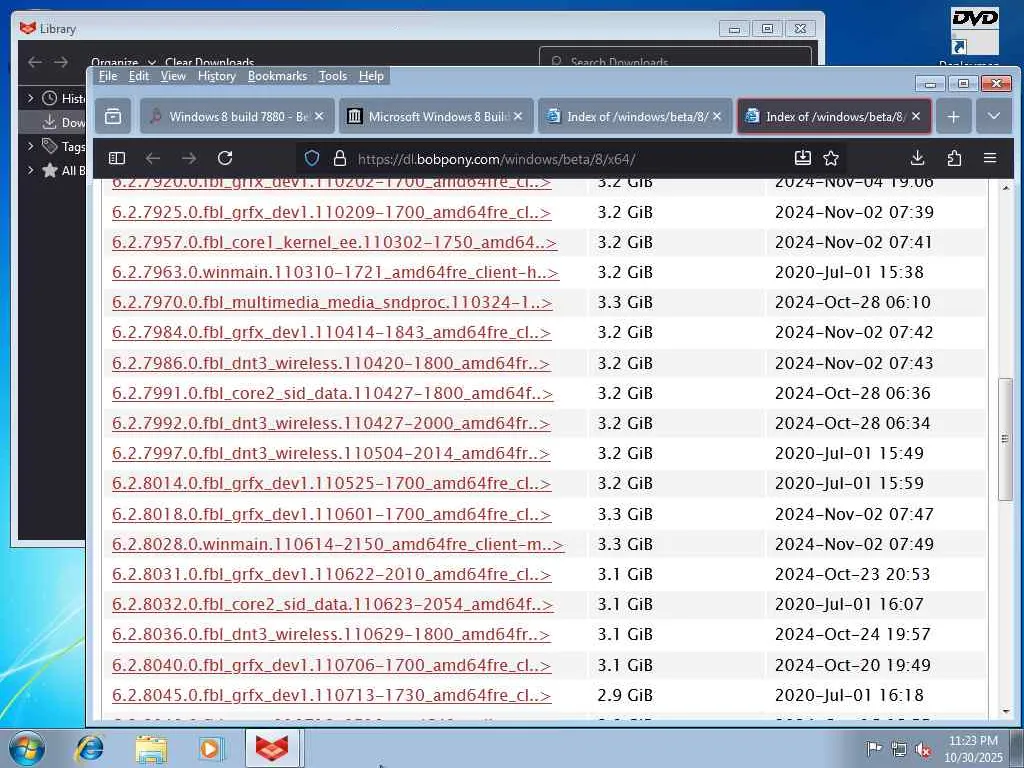The height and width of the screenshot is (768, 1024).
Task: Open the File menu
Action: coord(108,76)
